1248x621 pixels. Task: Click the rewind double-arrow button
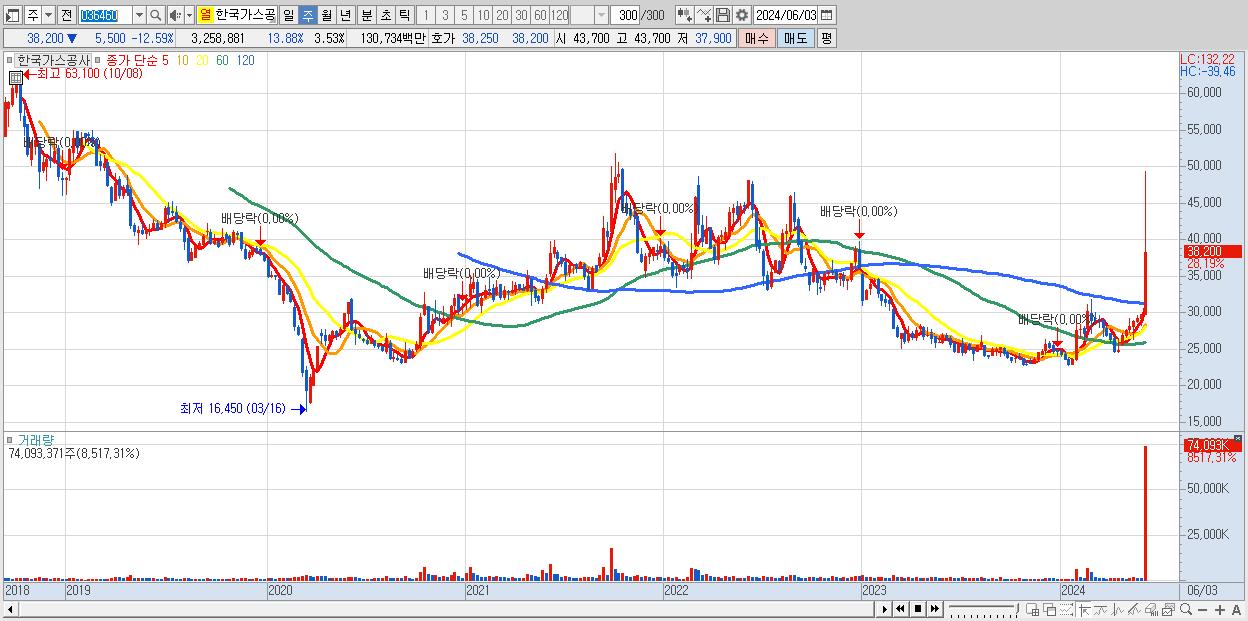[x=900, y=609]
